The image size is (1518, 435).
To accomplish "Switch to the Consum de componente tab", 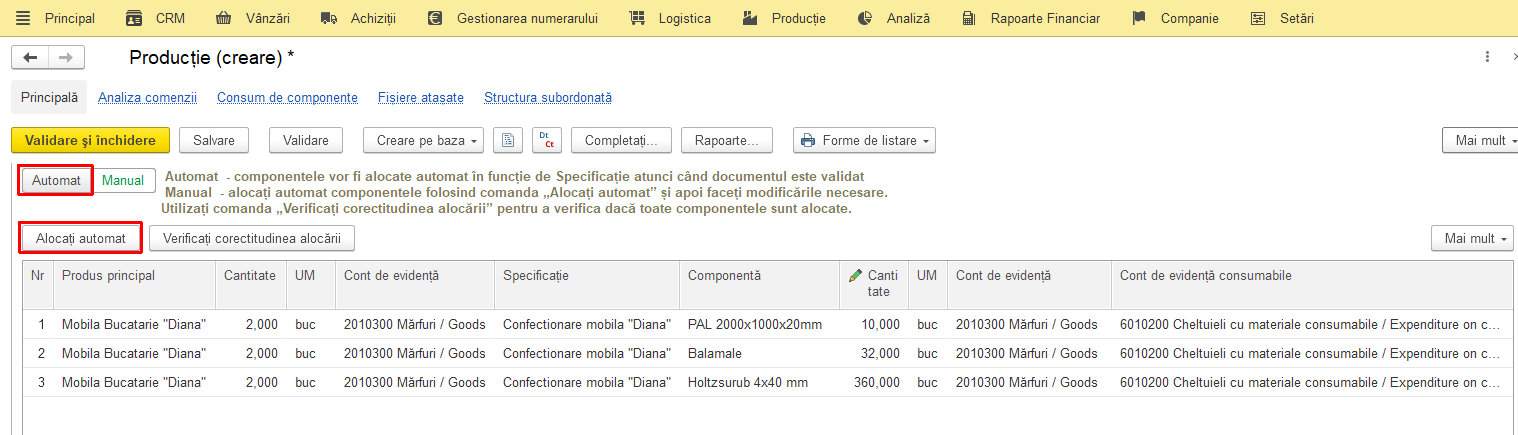I will tap(287, 98).
